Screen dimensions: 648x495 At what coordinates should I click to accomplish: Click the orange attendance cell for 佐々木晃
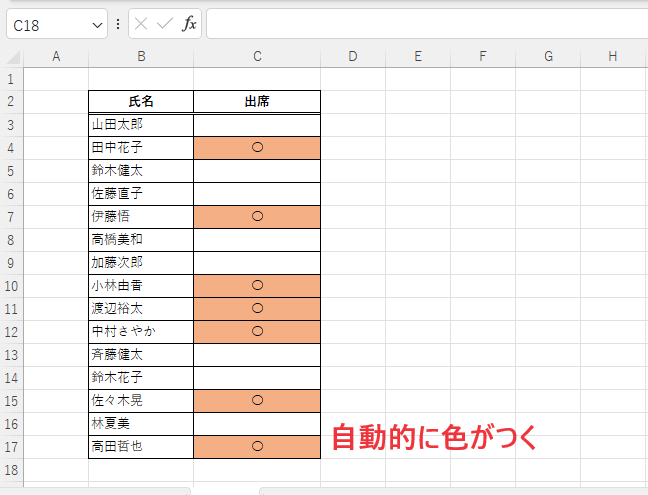coord(257,401)
